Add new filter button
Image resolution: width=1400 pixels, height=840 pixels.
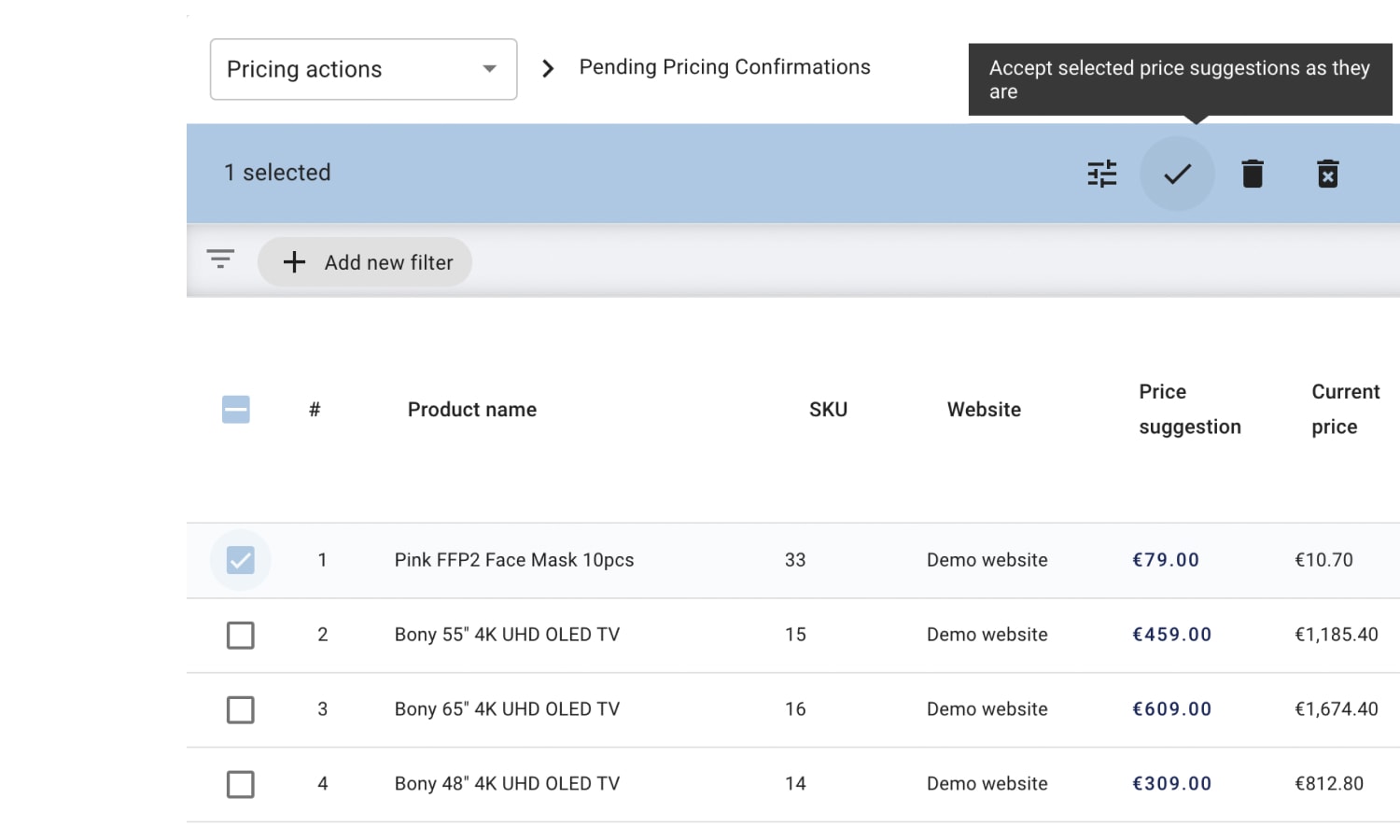(x=365, y=262)
